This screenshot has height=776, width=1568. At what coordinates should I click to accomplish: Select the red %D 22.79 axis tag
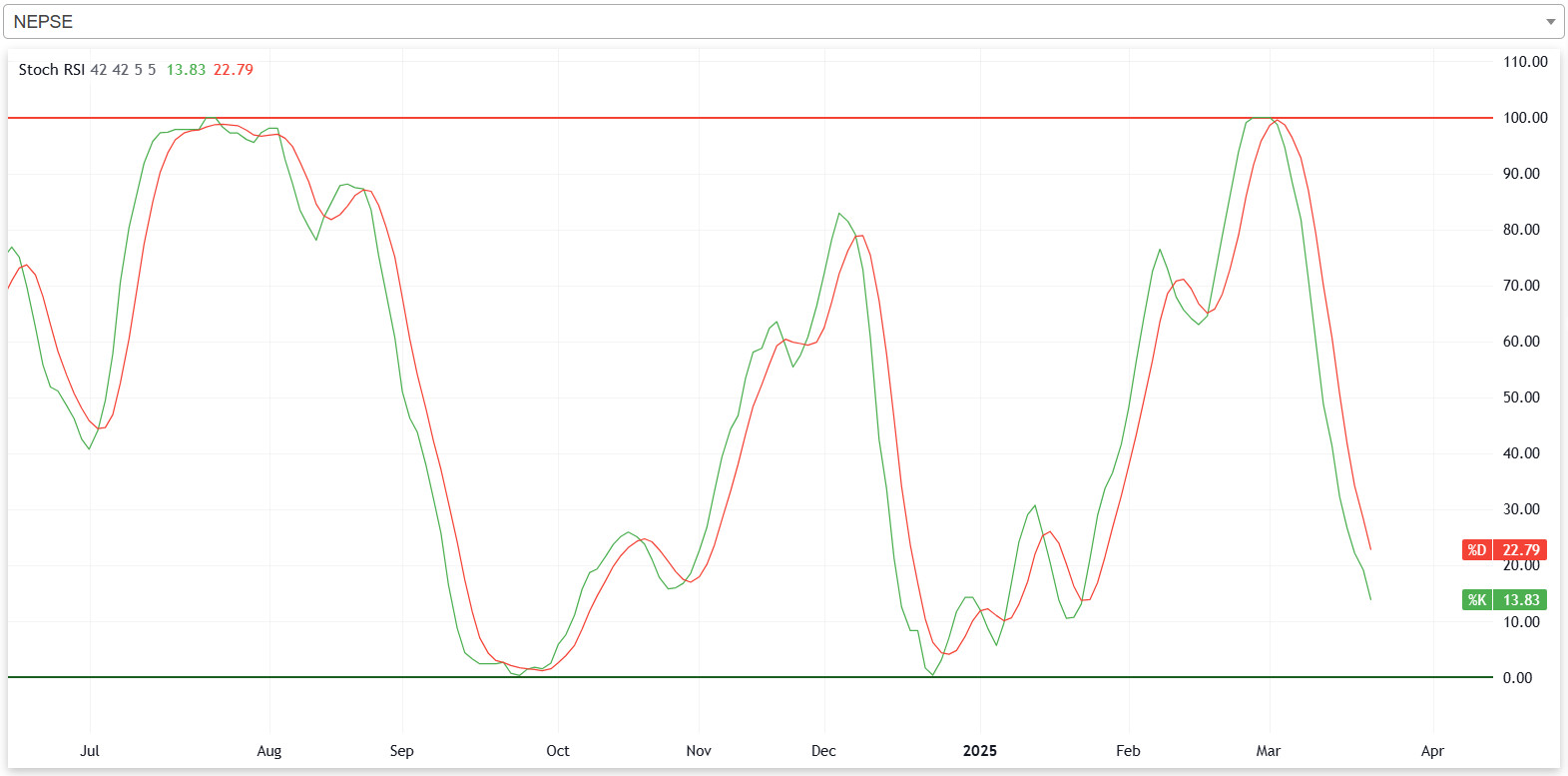[x=1504, y=550]
